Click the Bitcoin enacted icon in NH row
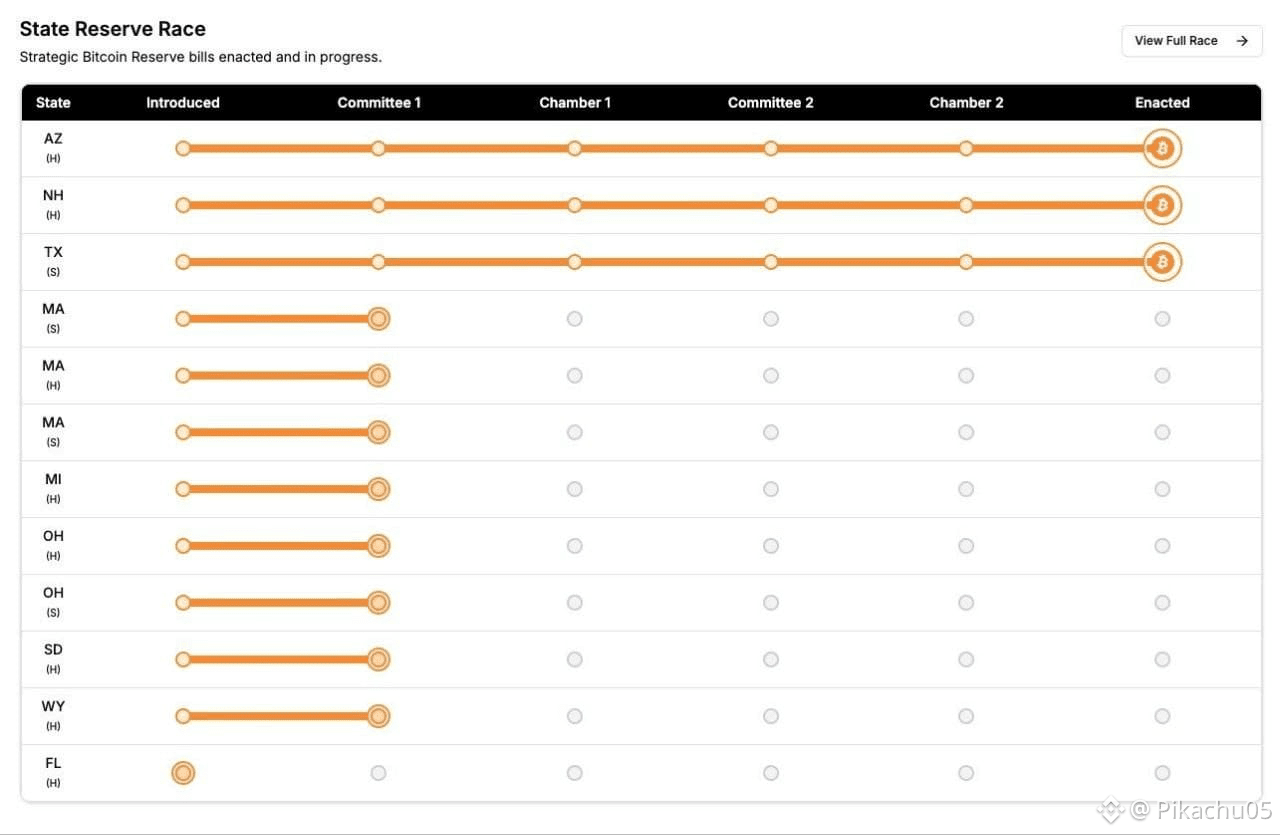Image resolution: width=1280 pixels, height=835 pixels. pos(1162,205)
